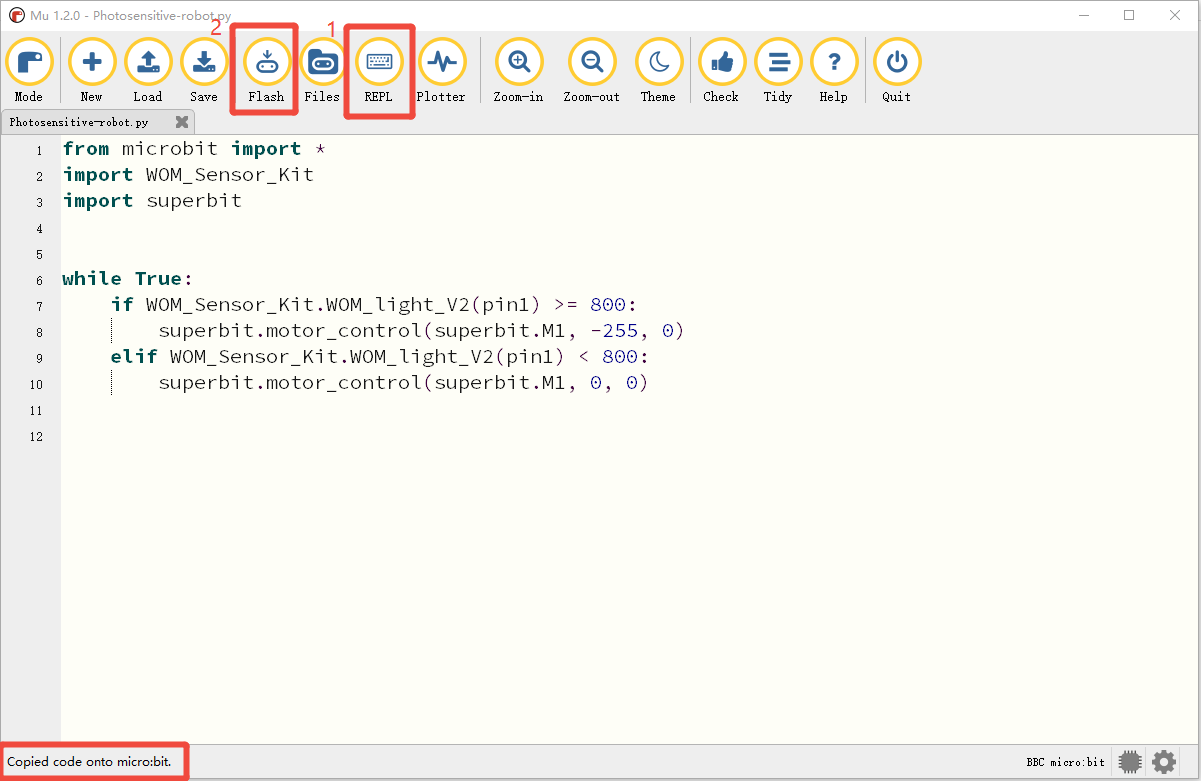Image resolution: width=1201 pixels, height=781 pixels.
Task: Click the motor_control line with -255
Action: click(x=421, y=331)
